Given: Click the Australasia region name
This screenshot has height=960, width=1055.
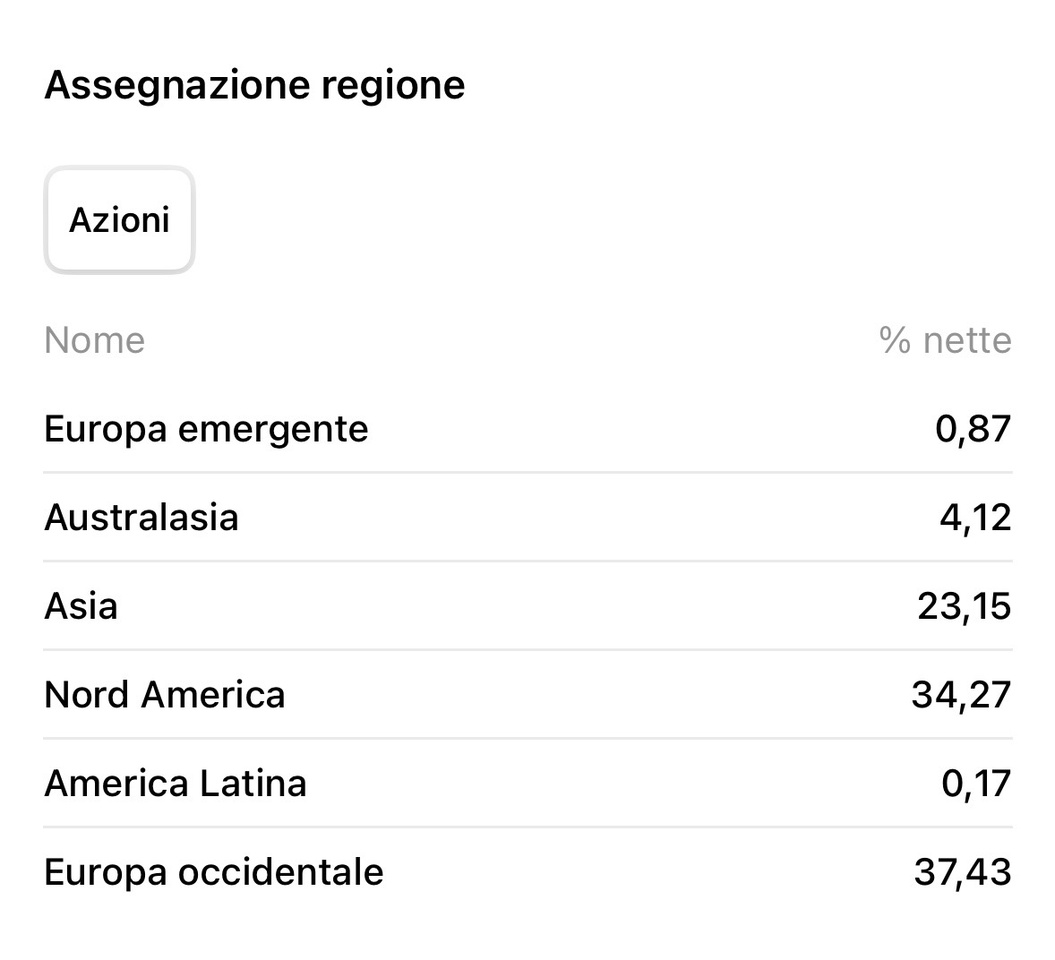Looking at the screenshot, I should pyautogui.click(x=141, y=518).
